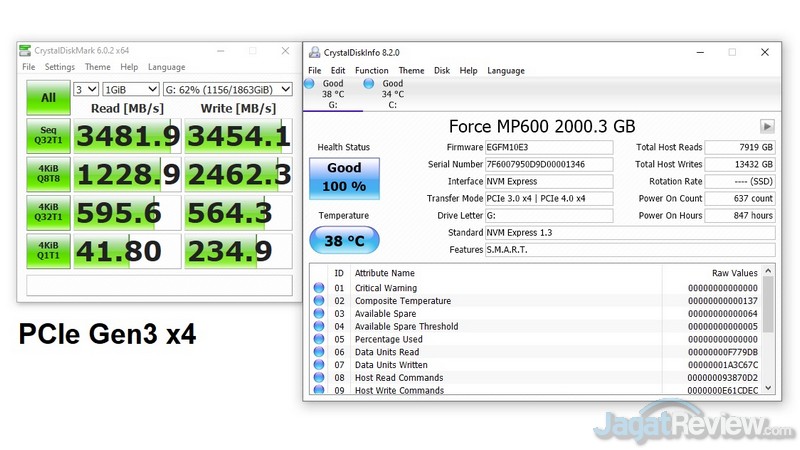Select the G: disk tab
Image resolution: width=800 pixels, height=450 pixels.
point(333,94)
